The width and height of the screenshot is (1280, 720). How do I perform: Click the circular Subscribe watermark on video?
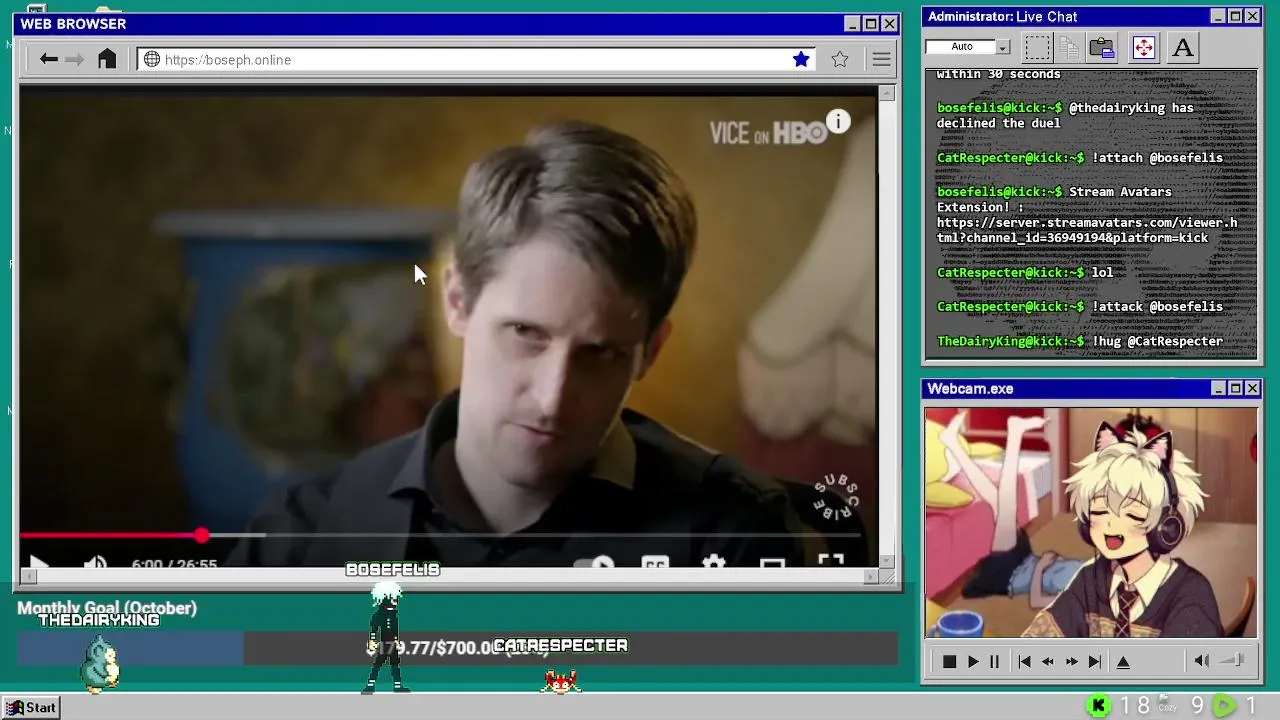click(836, 496)
